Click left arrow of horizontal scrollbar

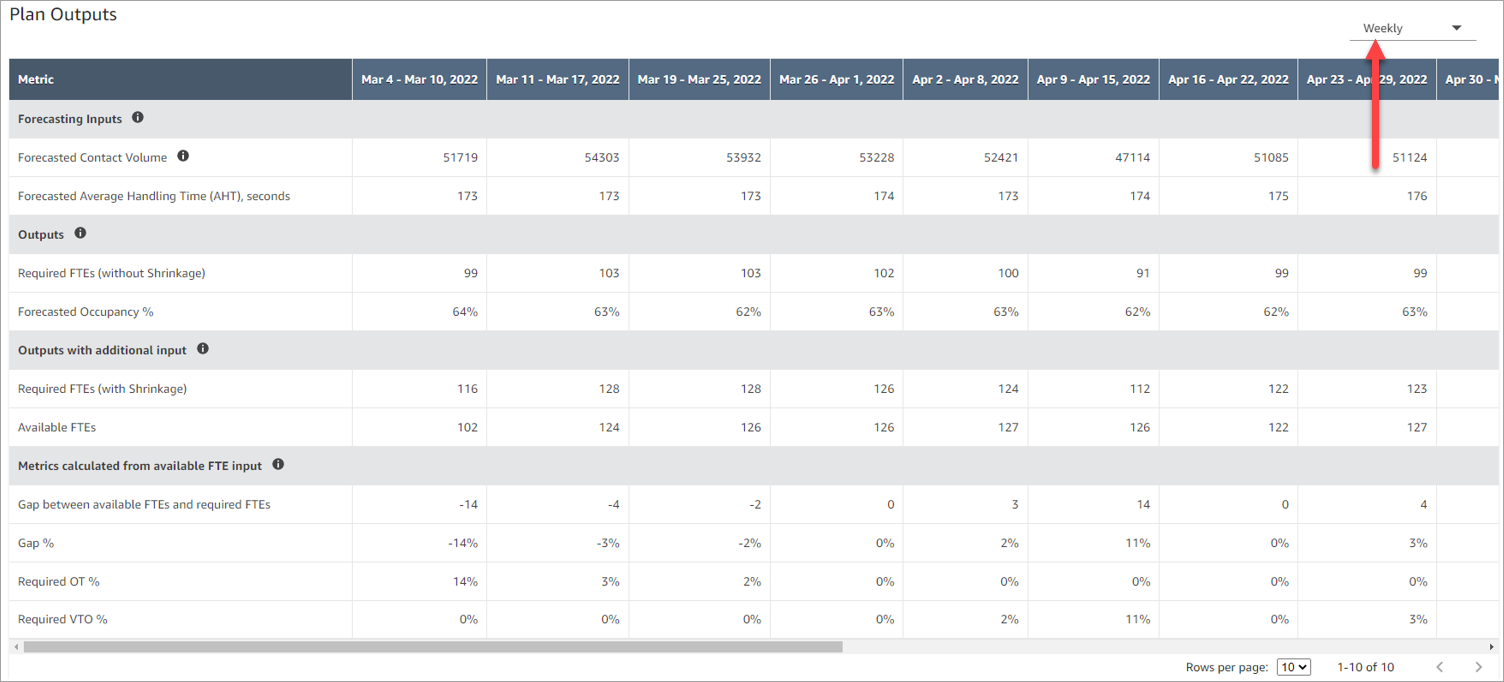pos(17,647)
